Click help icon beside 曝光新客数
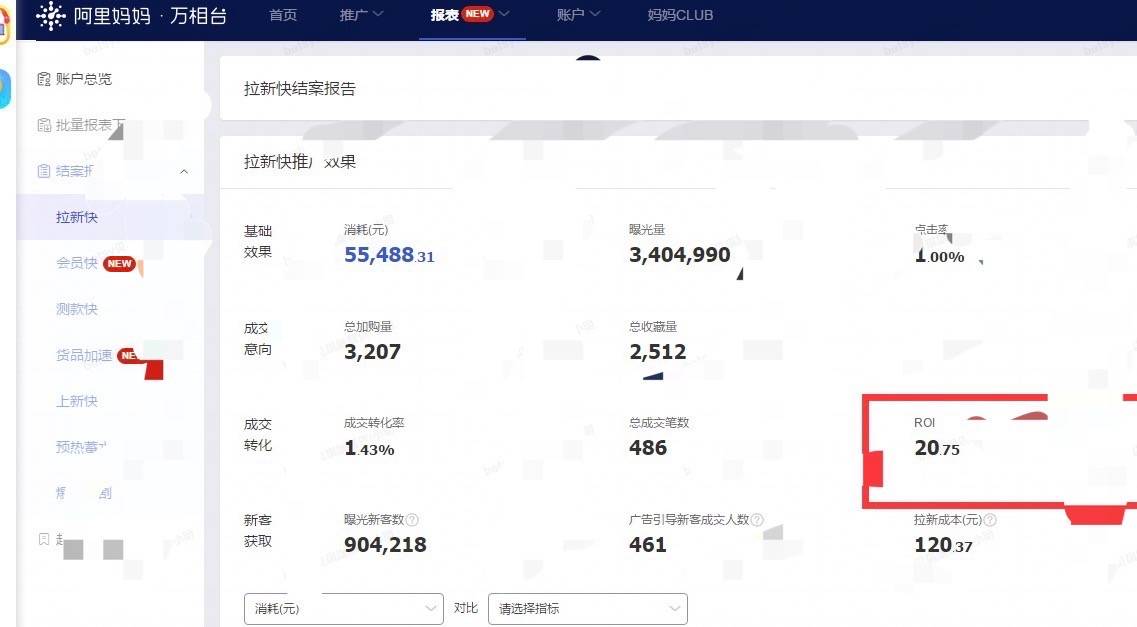The height and width of the screenshot is (627, 1137). [412, 520]
